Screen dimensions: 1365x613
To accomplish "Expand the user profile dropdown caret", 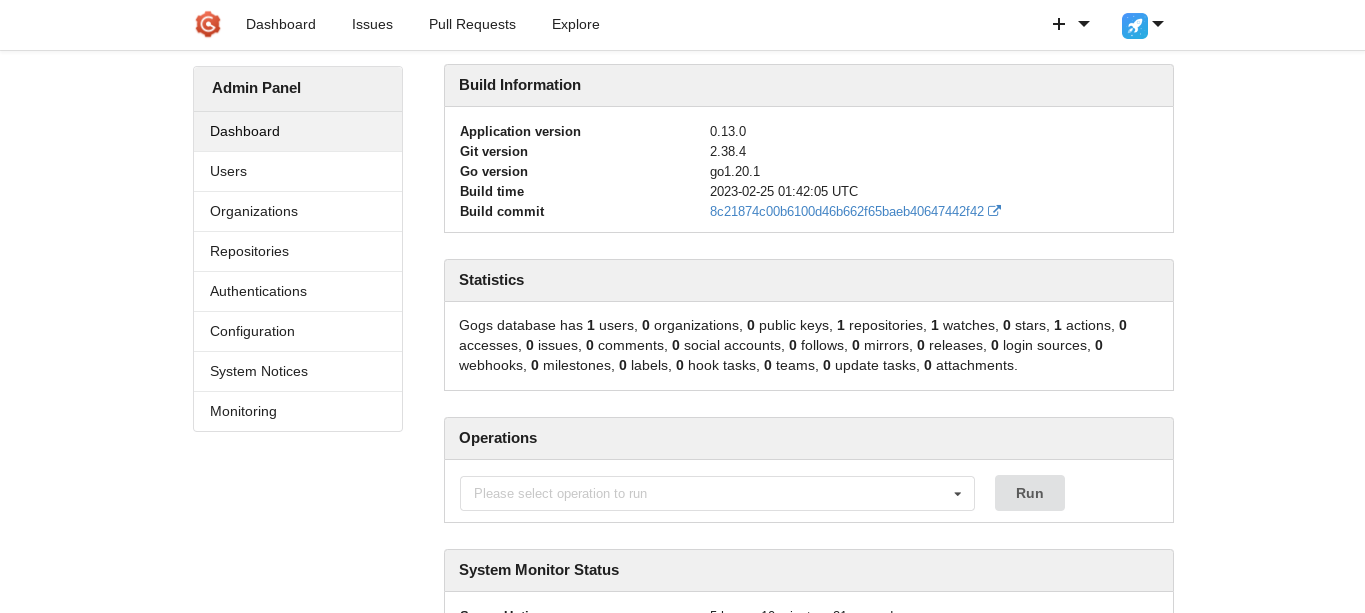I will (x=1158, y=24).
